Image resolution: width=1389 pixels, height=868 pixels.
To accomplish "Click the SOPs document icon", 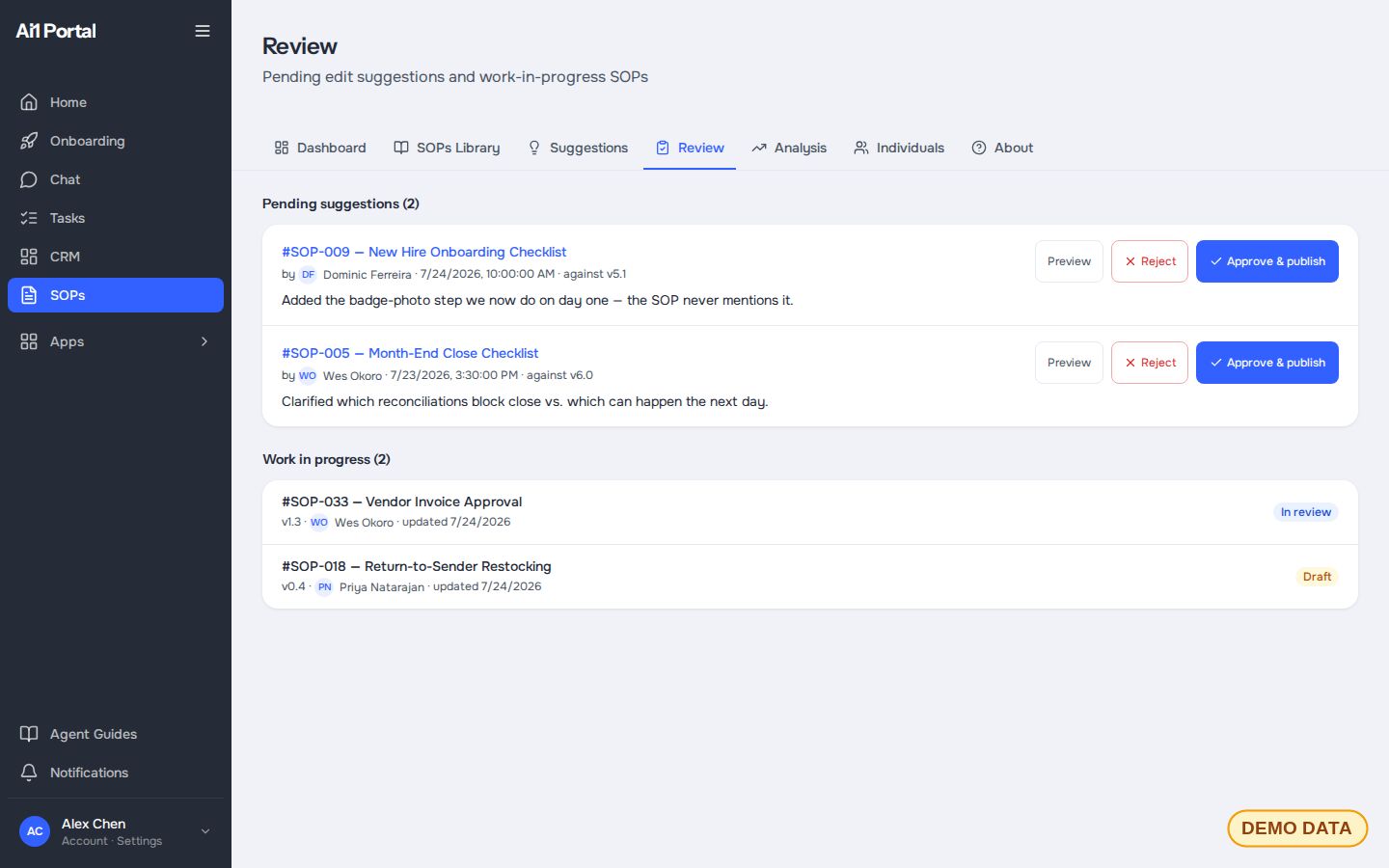I will 29,295.
